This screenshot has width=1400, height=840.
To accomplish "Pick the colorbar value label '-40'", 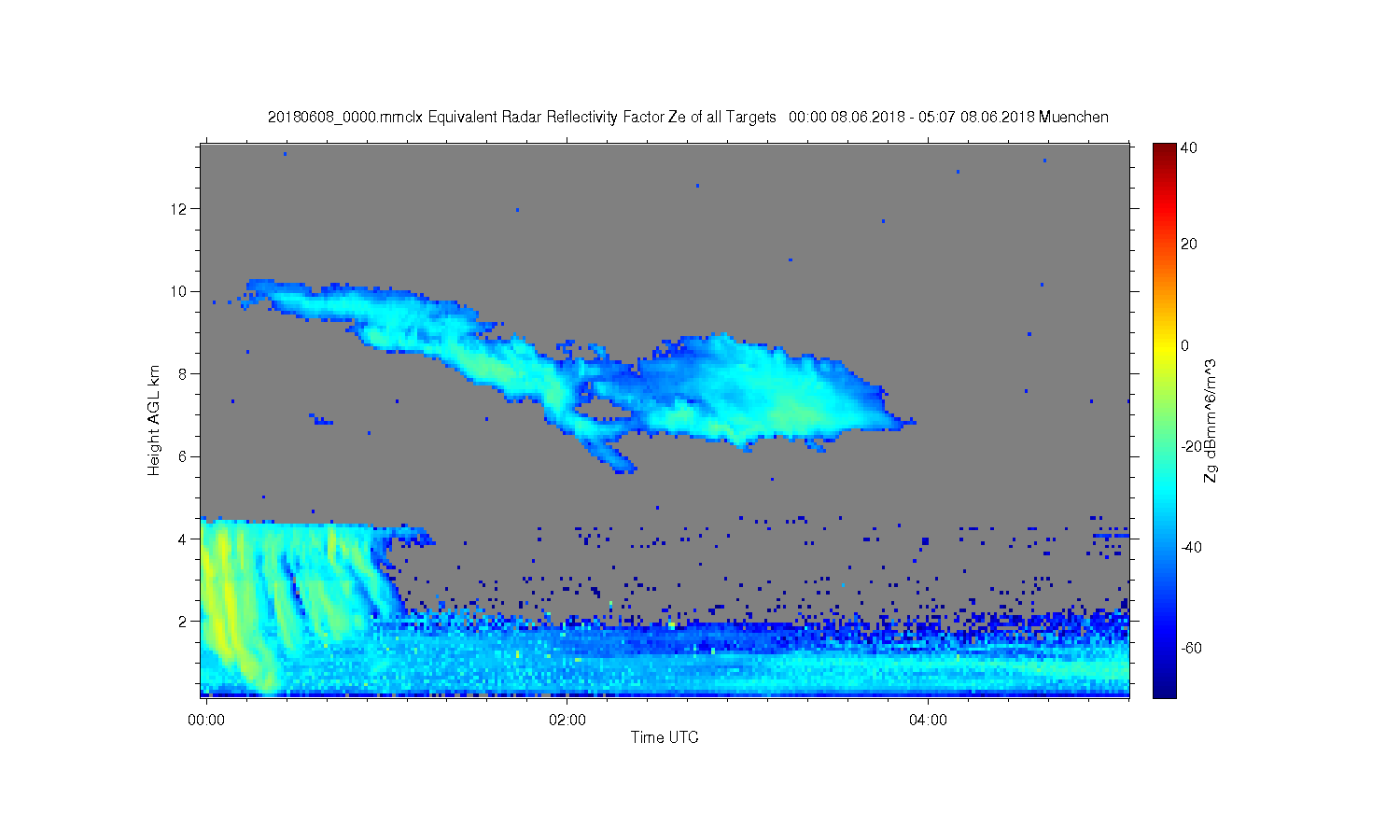I will tap(1191, 548).
